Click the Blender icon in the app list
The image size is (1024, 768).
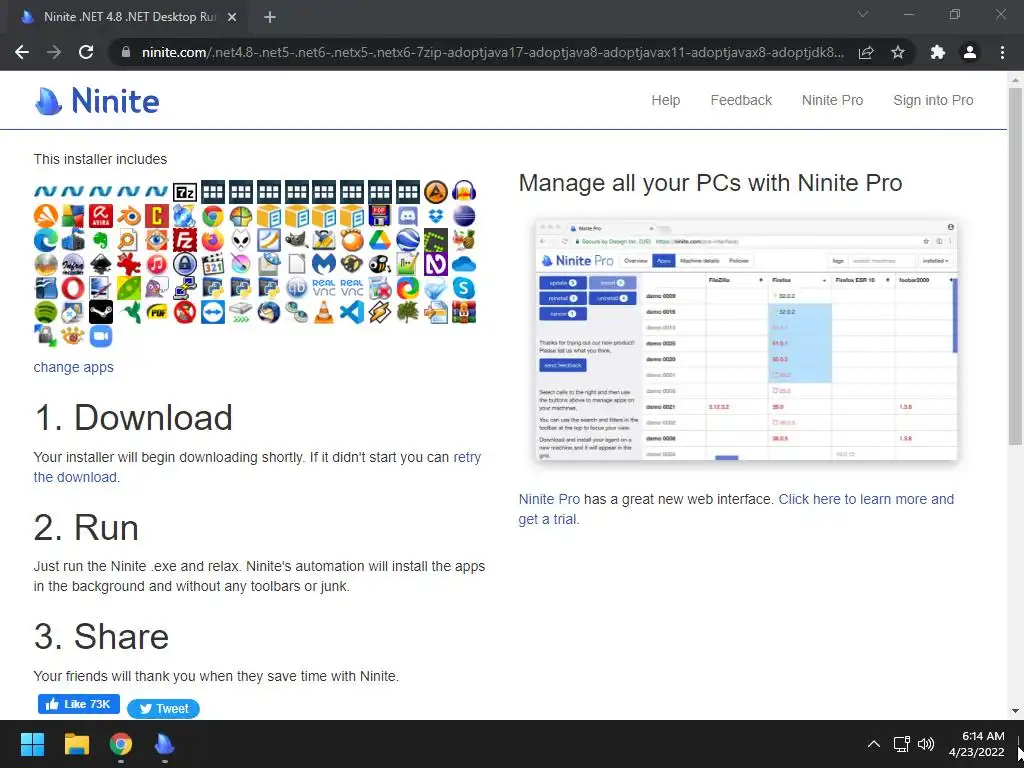129,216
